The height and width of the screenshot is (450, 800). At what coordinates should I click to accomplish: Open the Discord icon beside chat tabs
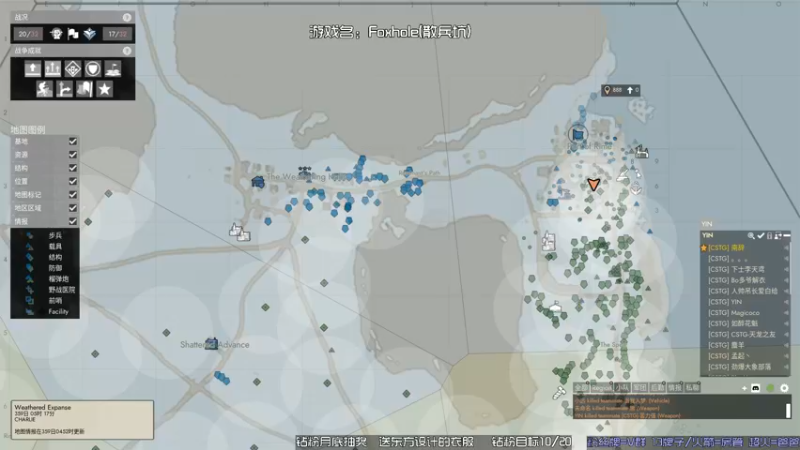[x=756, y=388]
